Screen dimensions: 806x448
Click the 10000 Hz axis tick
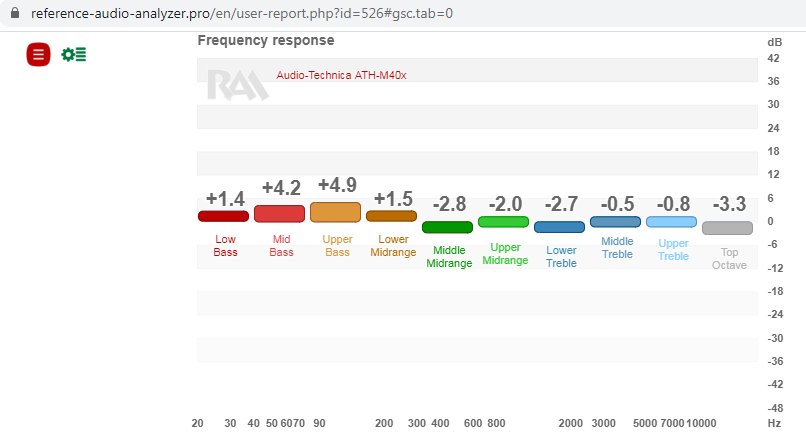(x=701, y=423)
